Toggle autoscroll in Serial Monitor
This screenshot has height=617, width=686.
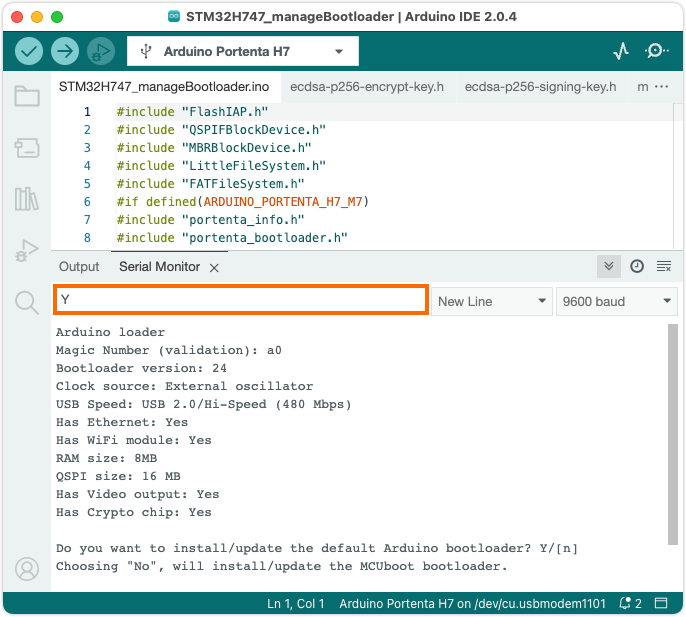(x=609, y=266)
